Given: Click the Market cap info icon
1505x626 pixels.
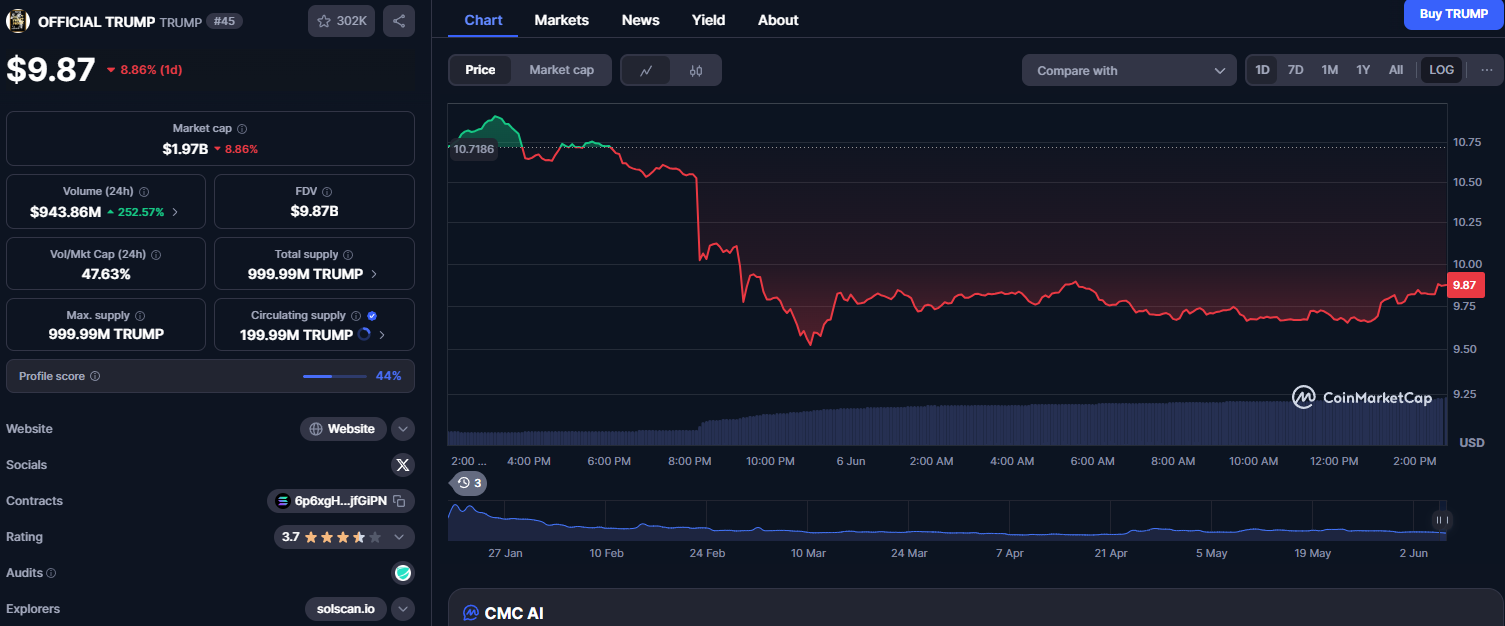Looking at the screenshot, I should [242, 129].
